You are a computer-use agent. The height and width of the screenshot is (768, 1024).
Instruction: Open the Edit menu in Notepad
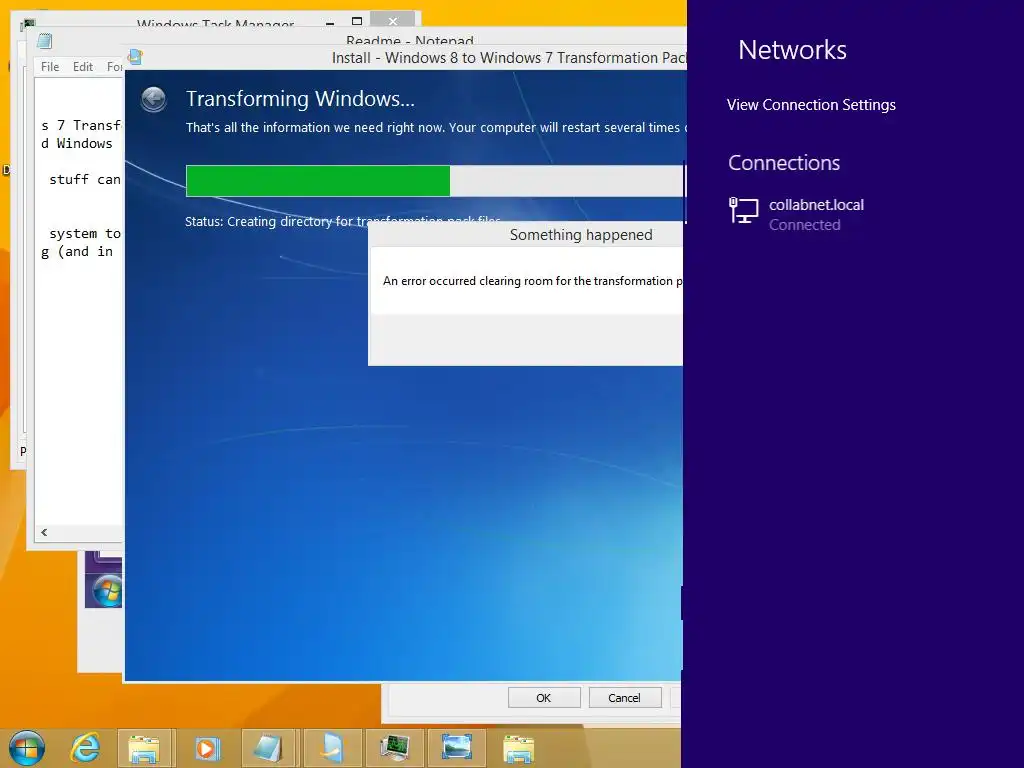pyautogui.click(x=83, y=67)
